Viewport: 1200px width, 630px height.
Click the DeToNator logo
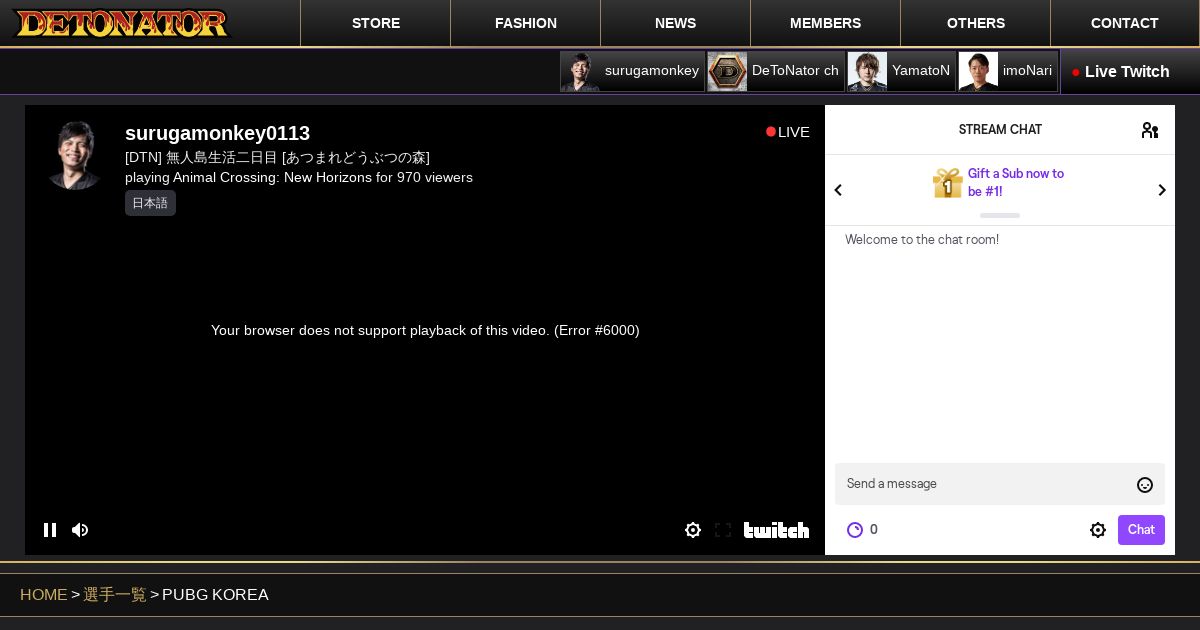(120, 23)
